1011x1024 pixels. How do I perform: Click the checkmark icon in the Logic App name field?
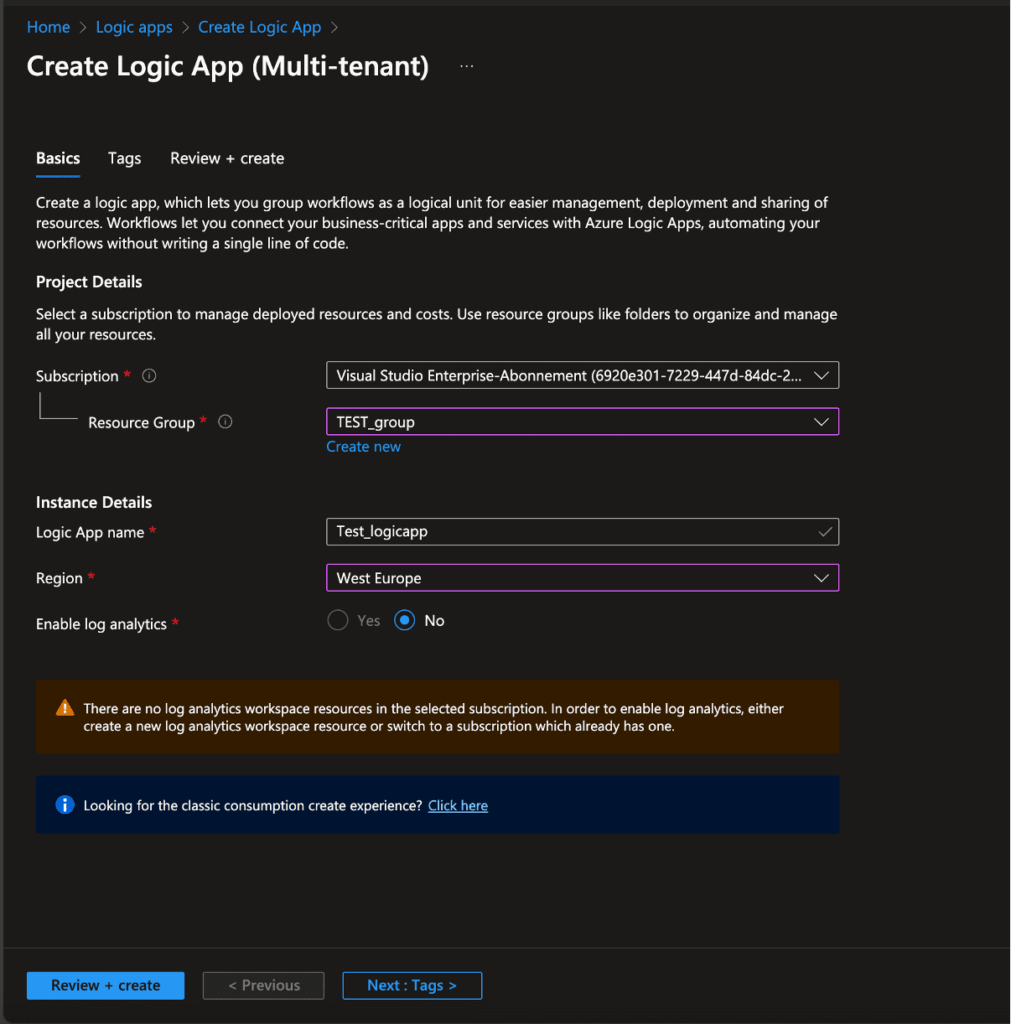(824, 531)
